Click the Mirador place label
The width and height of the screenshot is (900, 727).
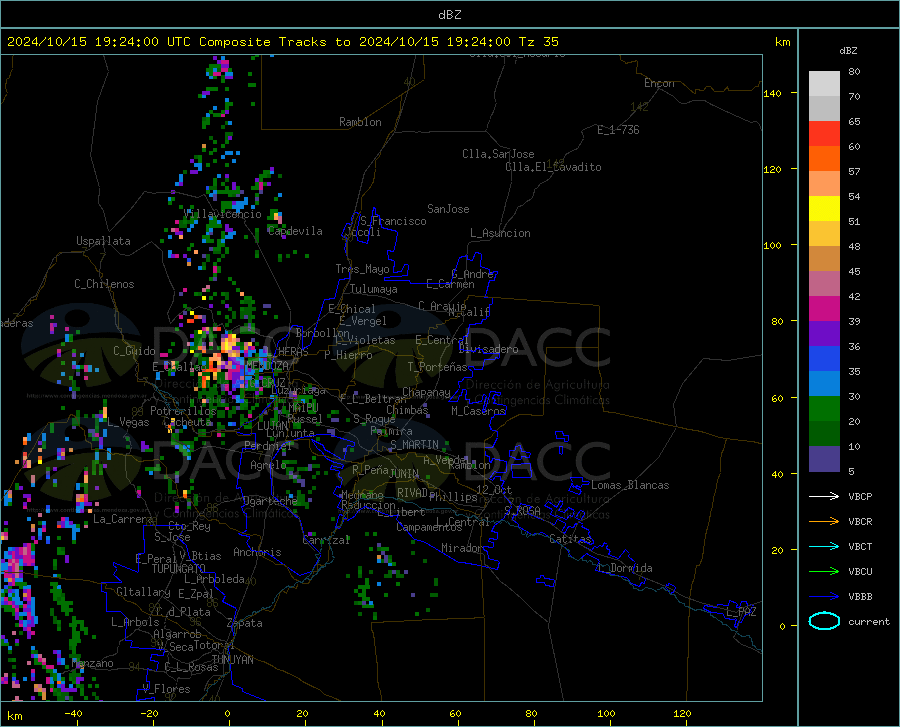tap(462, 548)
